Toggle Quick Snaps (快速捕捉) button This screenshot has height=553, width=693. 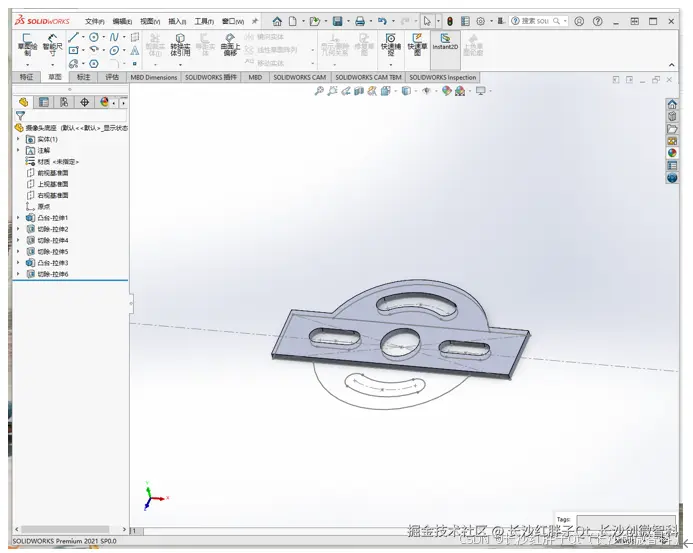(390, 44)
